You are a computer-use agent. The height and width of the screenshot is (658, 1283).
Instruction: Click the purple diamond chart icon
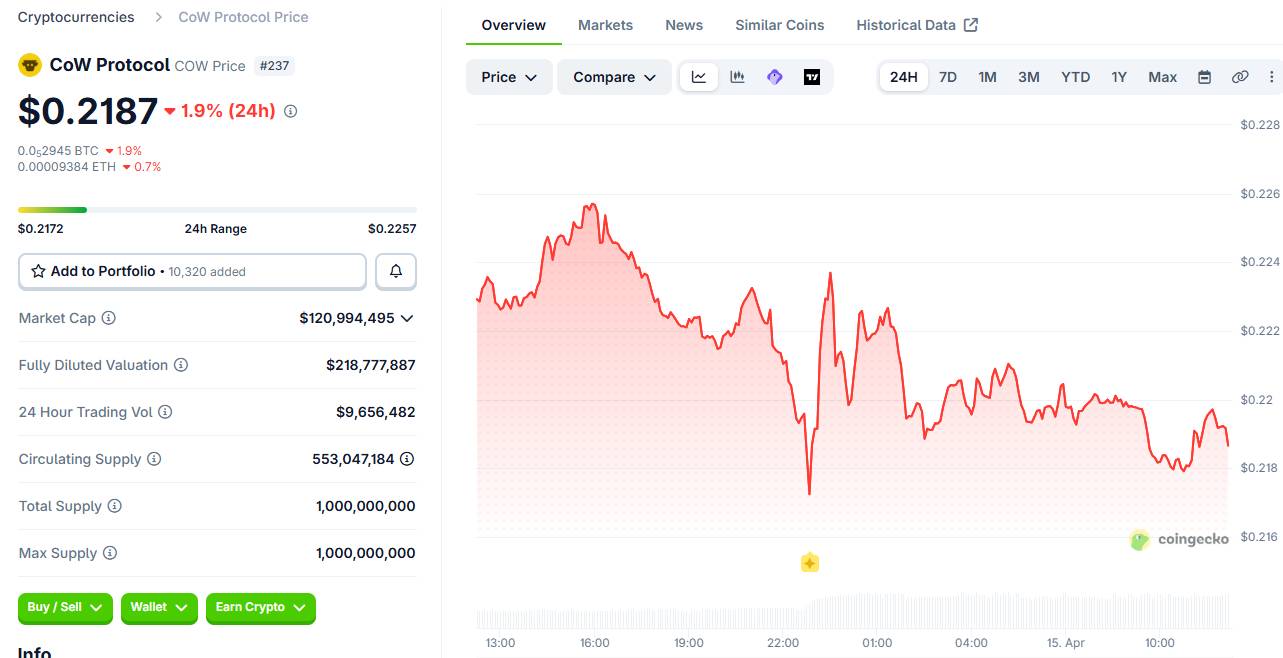click(774, 77)
